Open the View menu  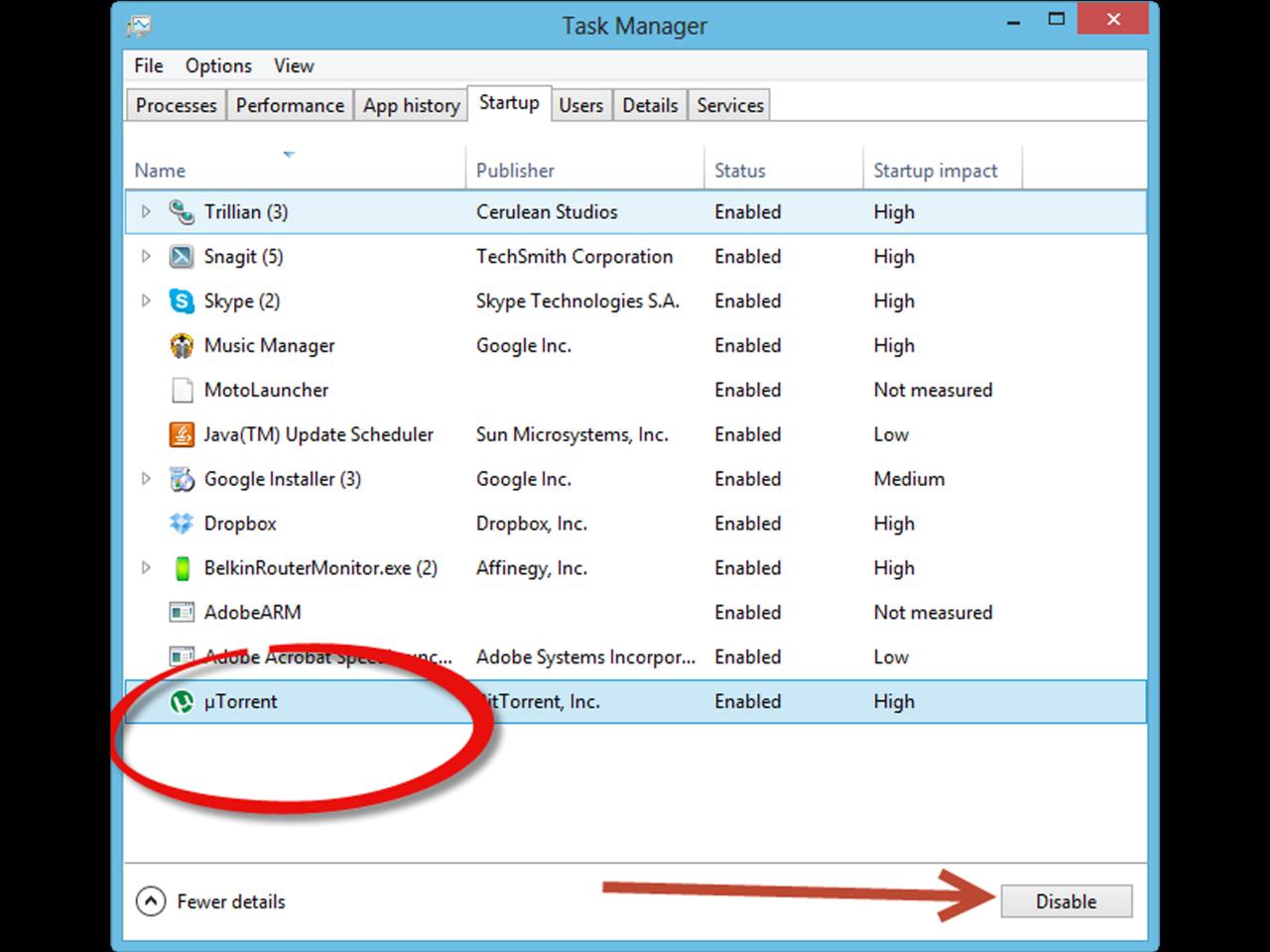[294, 65]
